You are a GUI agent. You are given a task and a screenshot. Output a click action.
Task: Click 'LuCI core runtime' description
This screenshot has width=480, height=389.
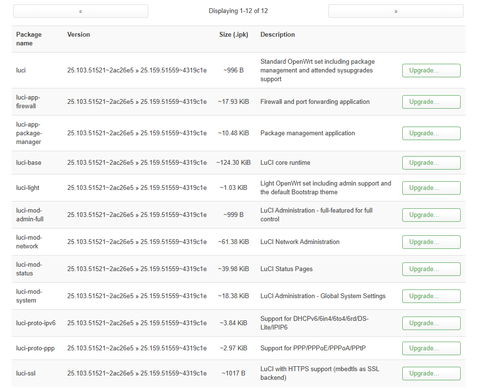285,163
